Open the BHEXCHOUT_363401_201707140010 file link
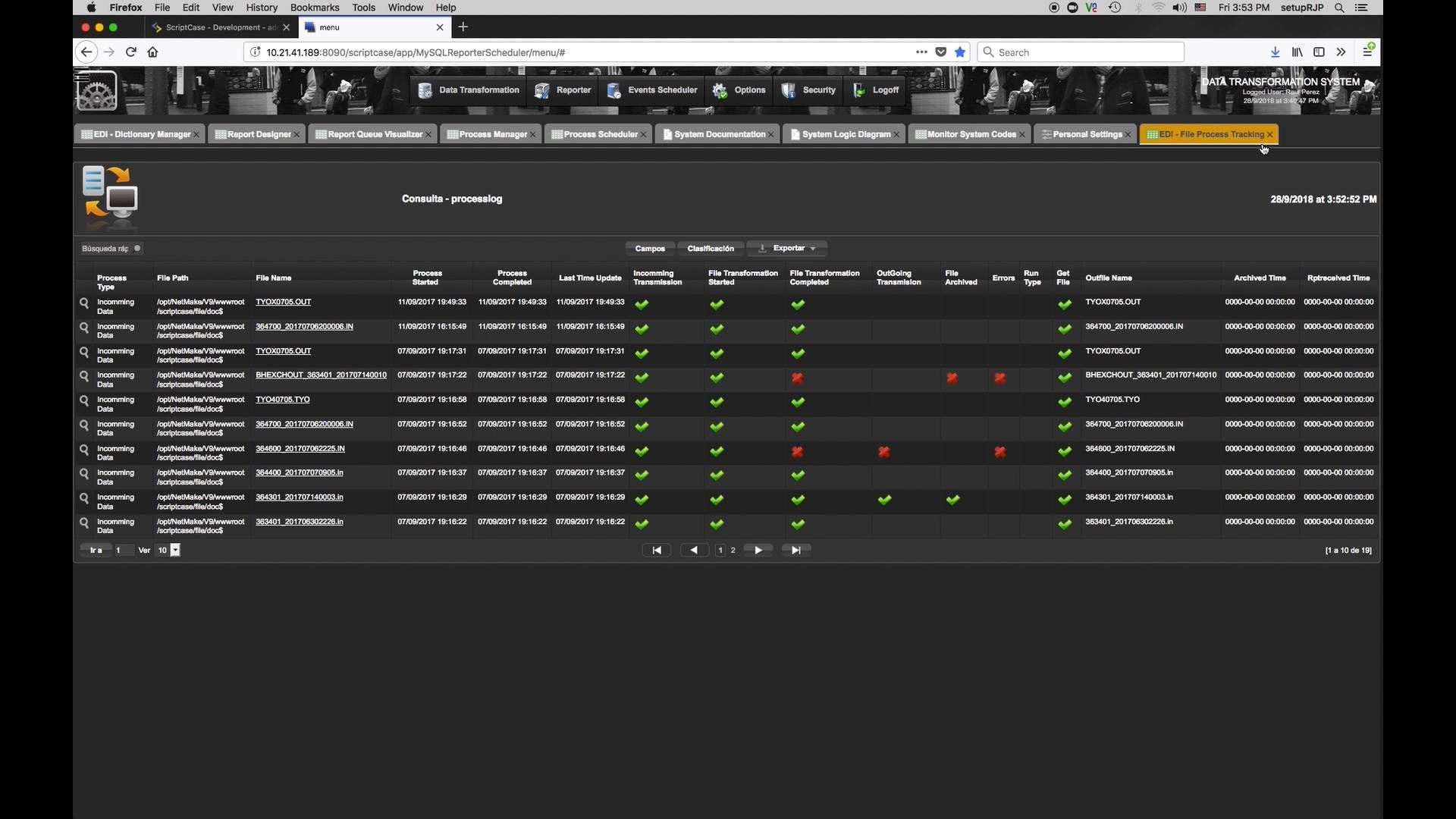Image resolution: width=1456 pixels, height=819 pixels. click(321, 375)
